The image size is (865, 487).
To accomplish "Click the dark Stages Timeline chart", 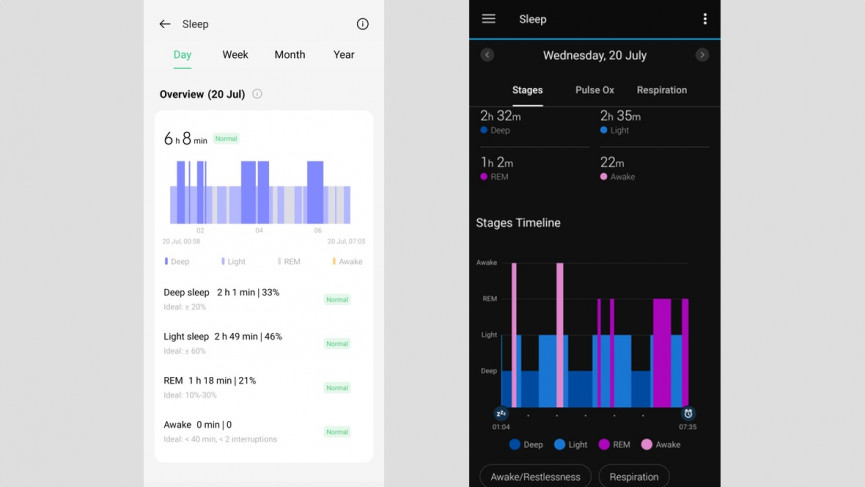I will (595, 335).
